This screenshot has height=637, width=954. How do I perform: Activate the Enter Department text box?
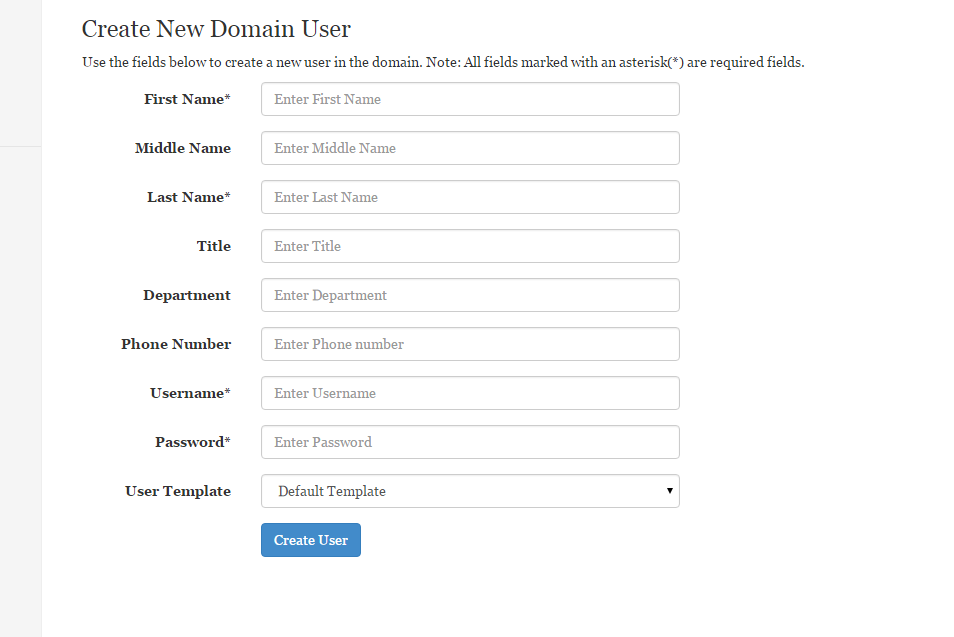pos(470,295)
